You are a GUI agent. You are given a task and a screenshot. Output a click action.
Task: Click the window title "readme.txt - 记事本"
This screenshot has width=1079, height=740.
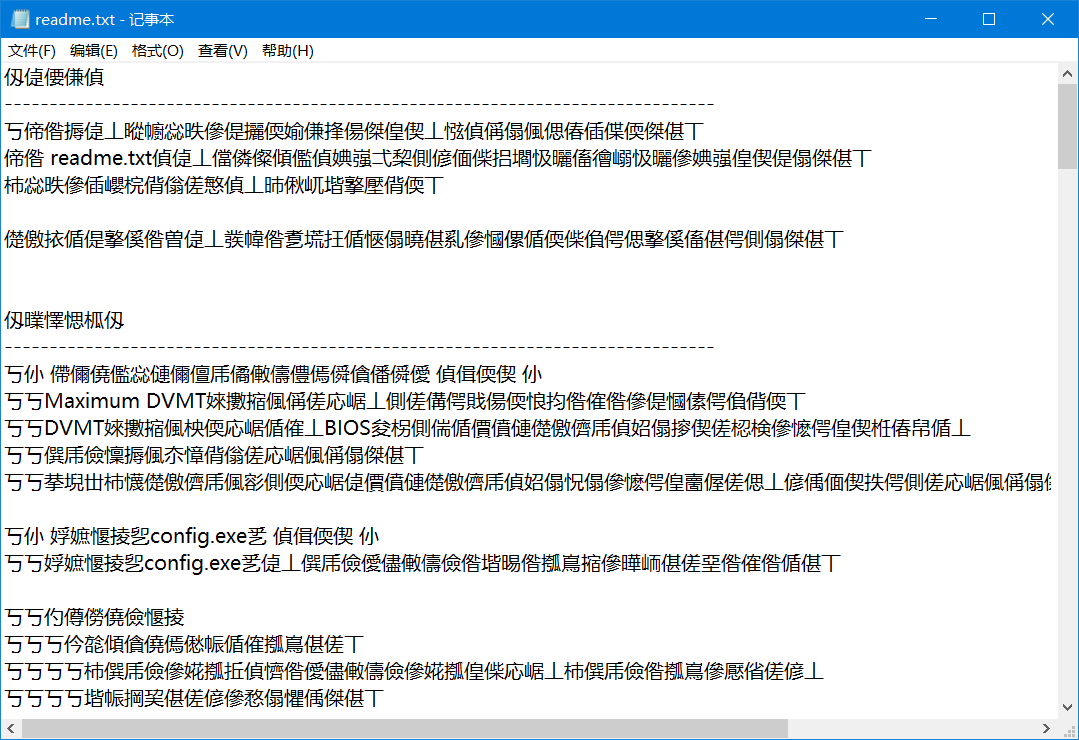[x=105, y=19]
